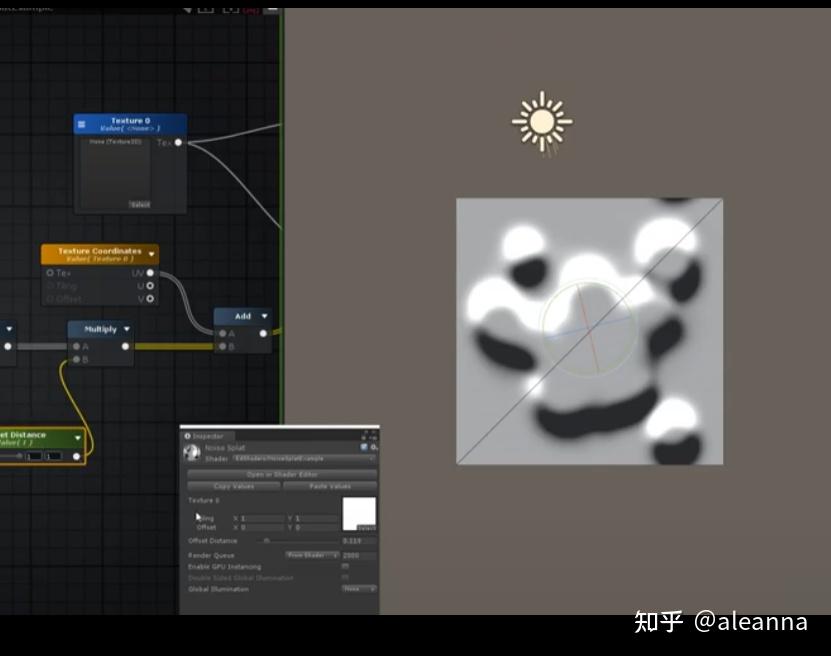This screenshot has width=831, height=656.
Task: Toggle the Inspector lock icon
Action: tap(363, 445)
